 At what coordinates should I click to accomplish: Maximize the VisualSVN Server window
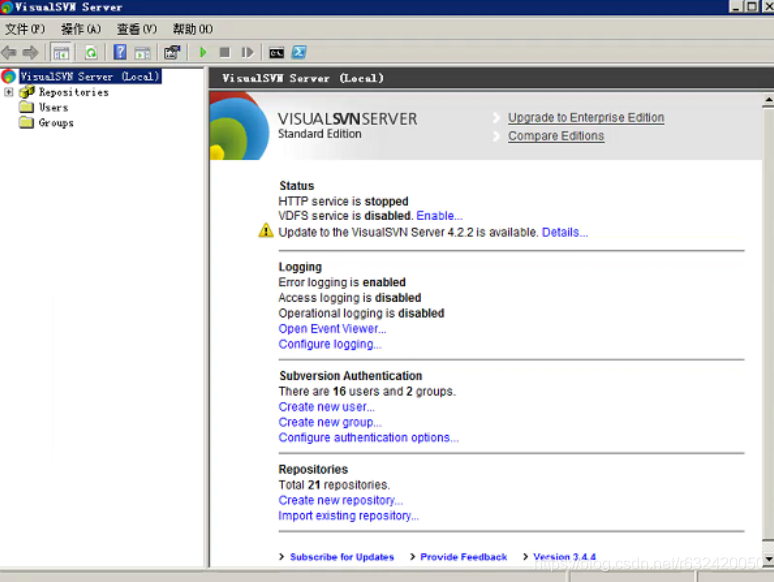752,6
